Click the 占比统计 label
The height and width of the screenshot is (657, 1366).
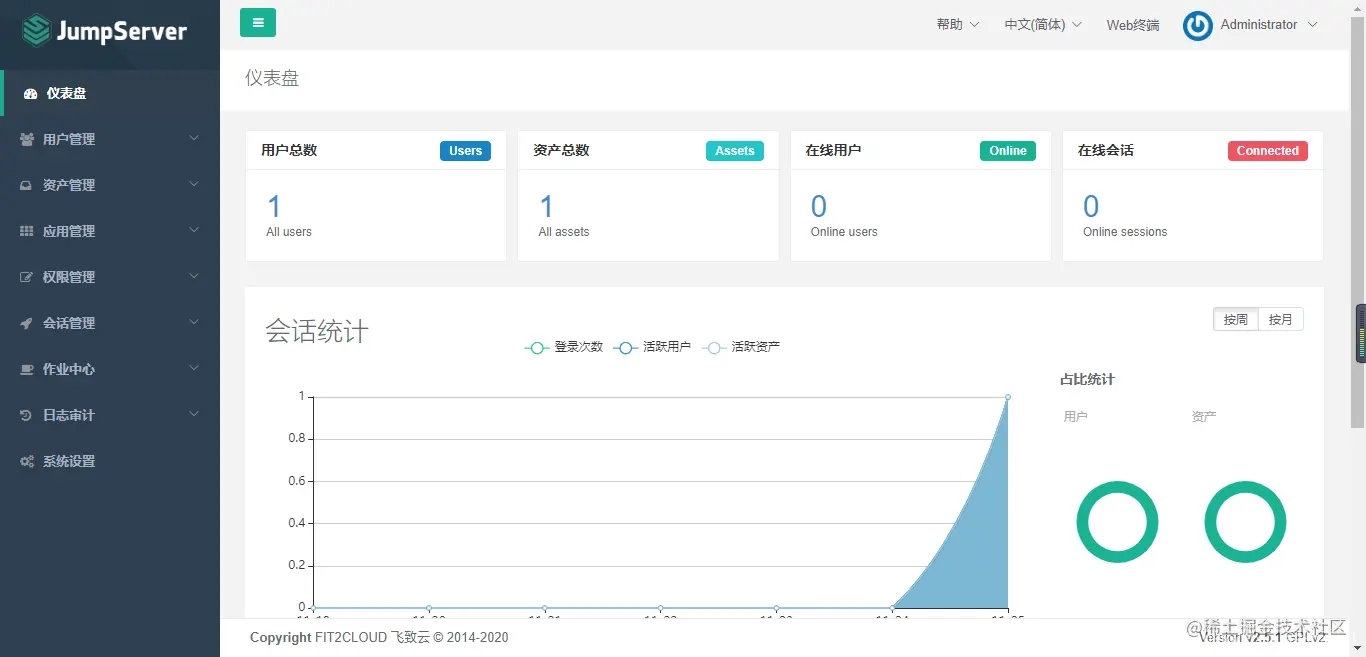1087,380
